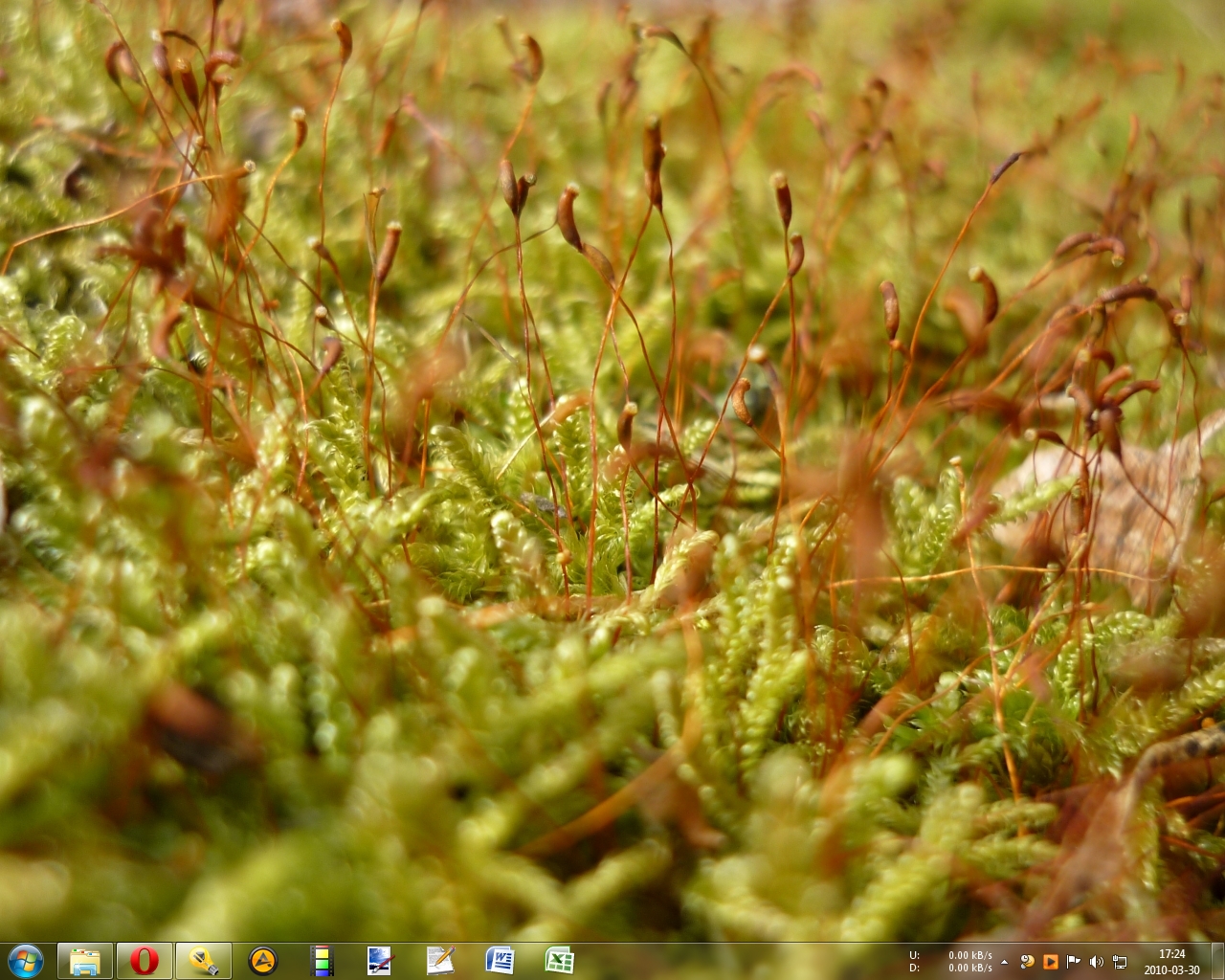The image size is (1225, 980).
Task: Click the yellow clock tray icon
Action: tap(1027, 962)
